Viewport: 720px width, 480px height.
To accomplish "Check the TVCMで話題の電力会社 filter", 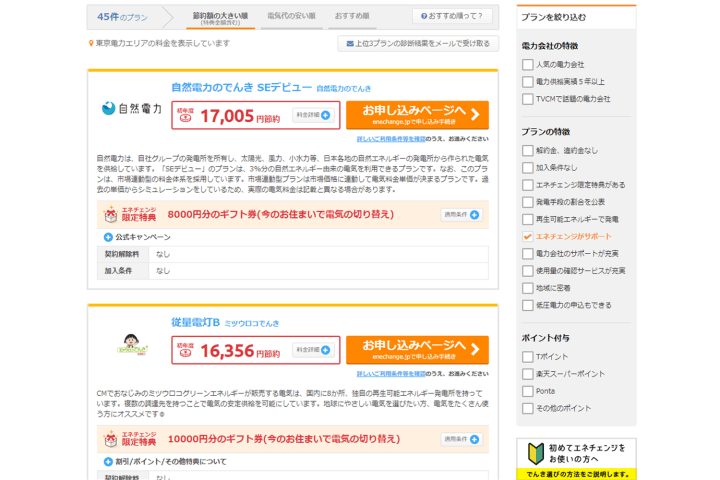I will [x=528, y=99].
